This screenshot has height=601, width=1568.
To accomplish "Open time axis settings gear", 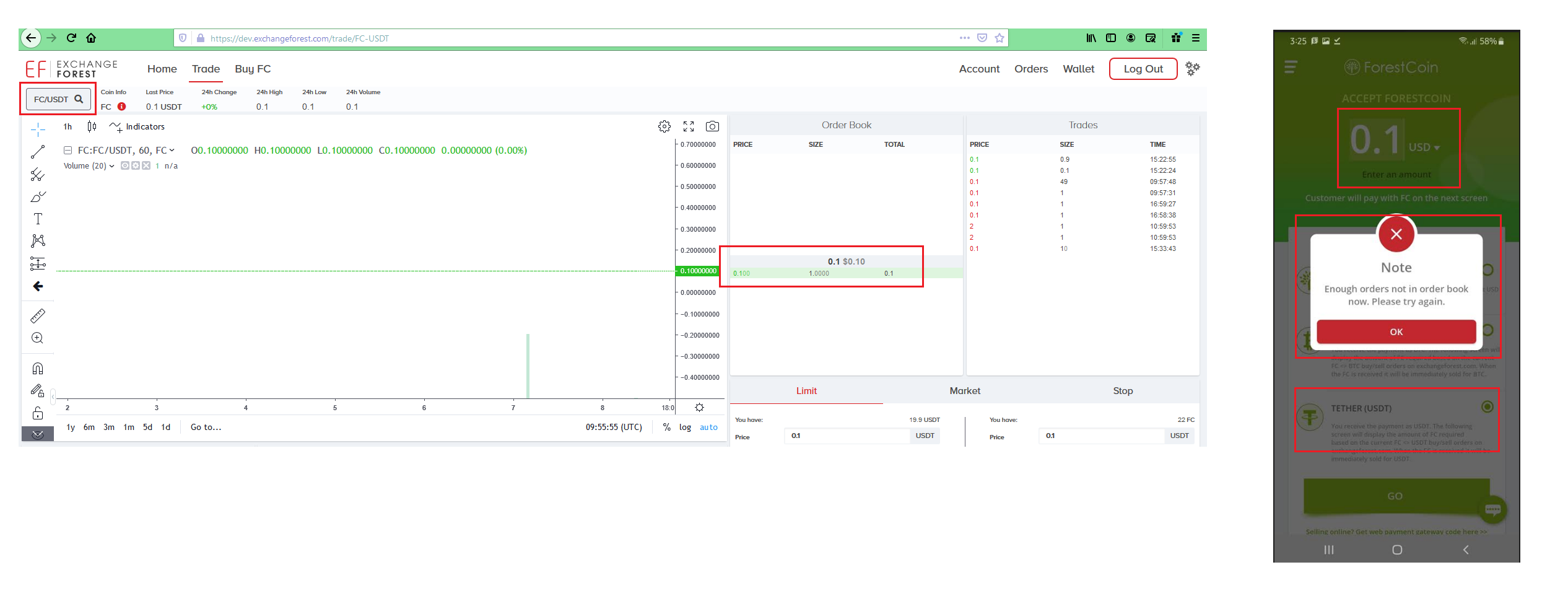I will click(700, 408).
